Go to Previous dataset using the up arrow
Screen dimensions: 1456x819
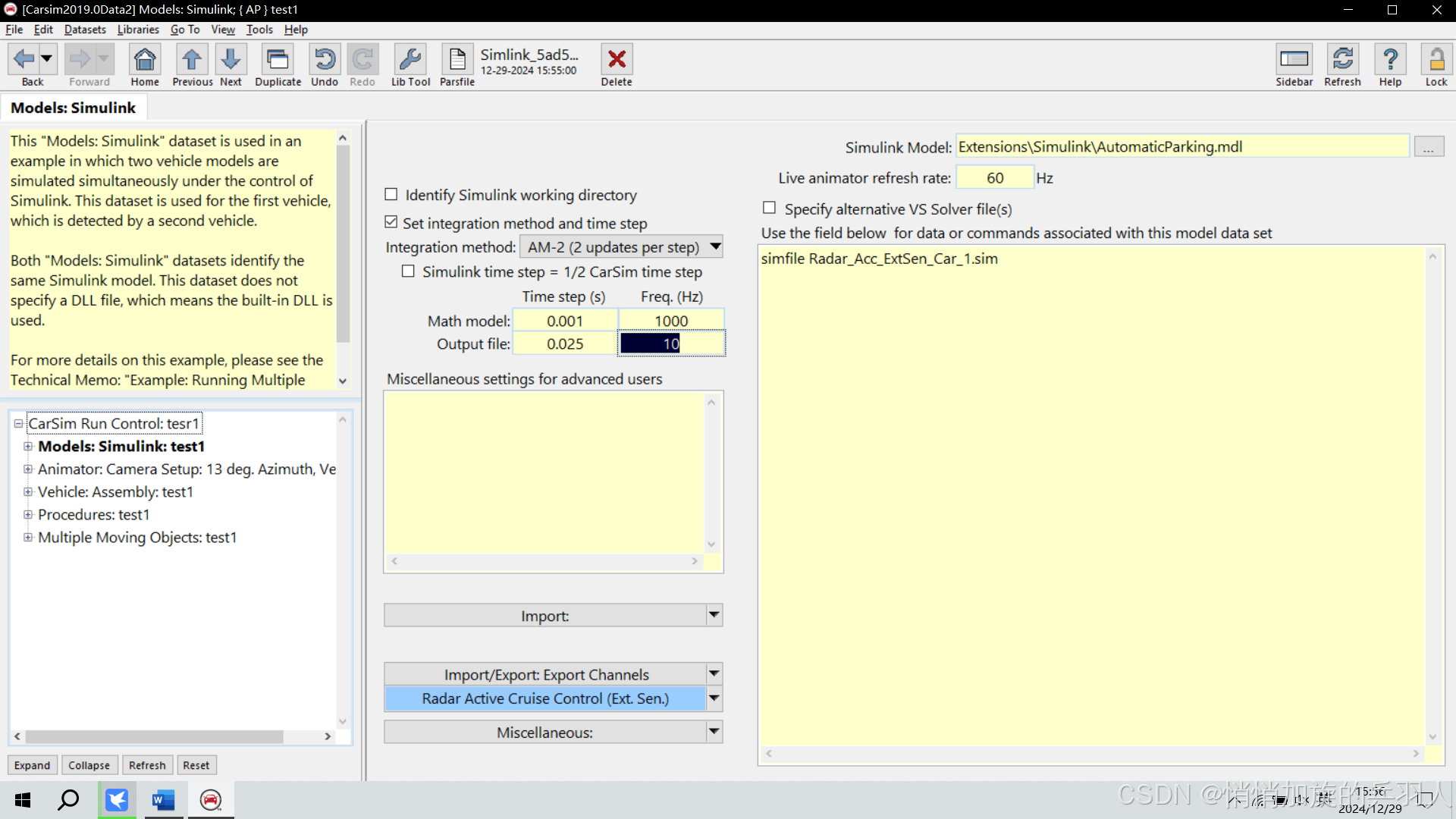click(192, 59)
